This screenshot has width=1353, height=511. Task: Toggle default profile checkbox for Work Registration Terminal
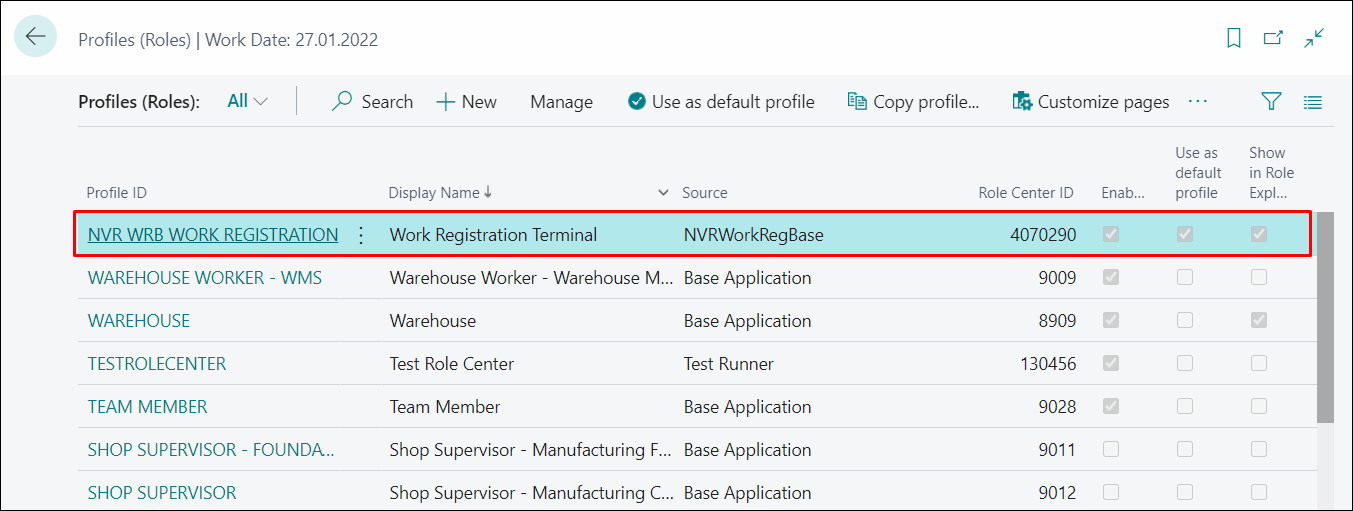(x=1185, y=235)
